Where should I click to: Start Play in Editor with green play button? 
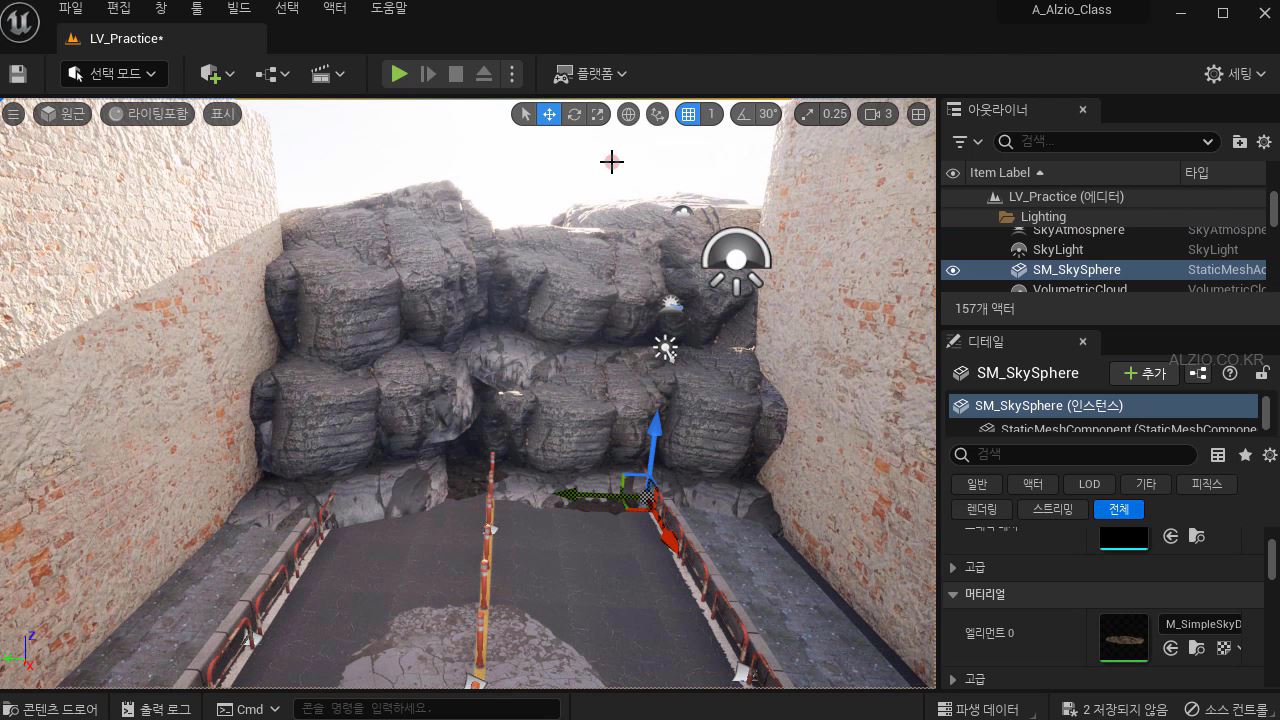click(399, 74)
